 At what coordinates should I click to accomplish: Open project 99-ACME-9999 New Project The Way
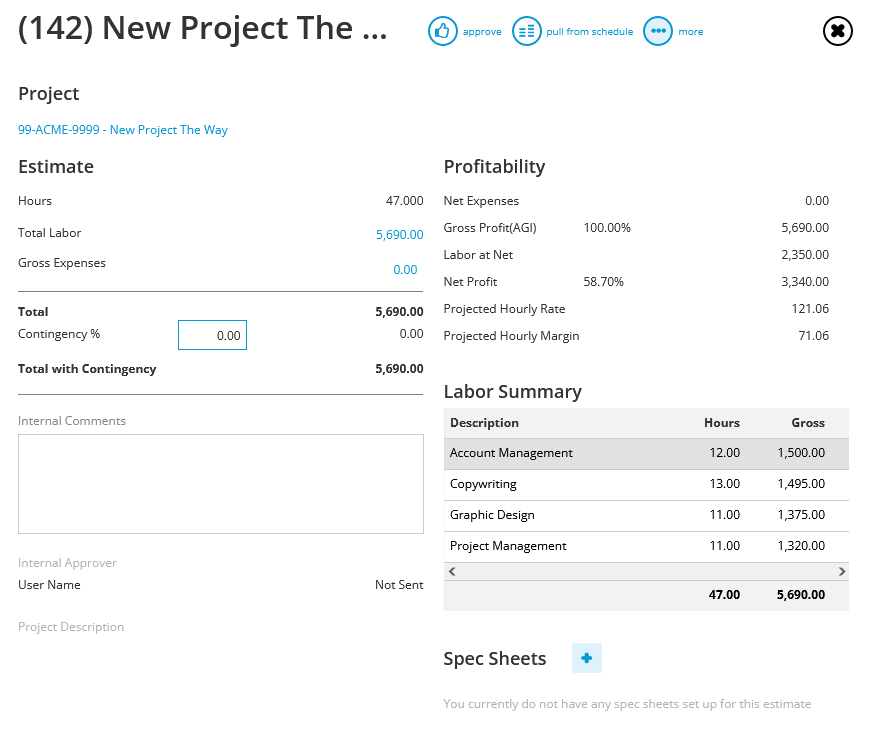[x=123, y=129]
